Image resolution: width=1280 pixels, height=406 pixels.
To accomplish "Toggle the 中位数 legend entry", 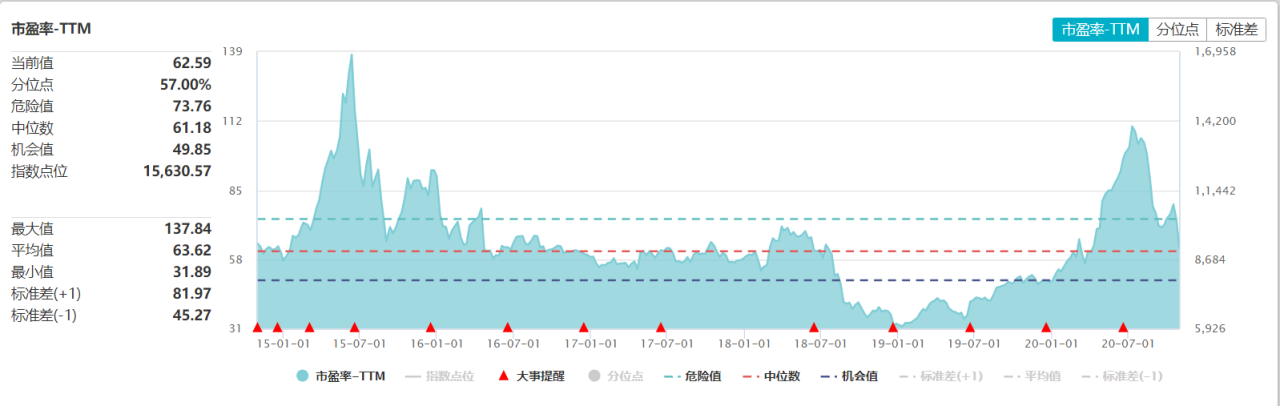I will pyautogui.click(x=774, y=376).
